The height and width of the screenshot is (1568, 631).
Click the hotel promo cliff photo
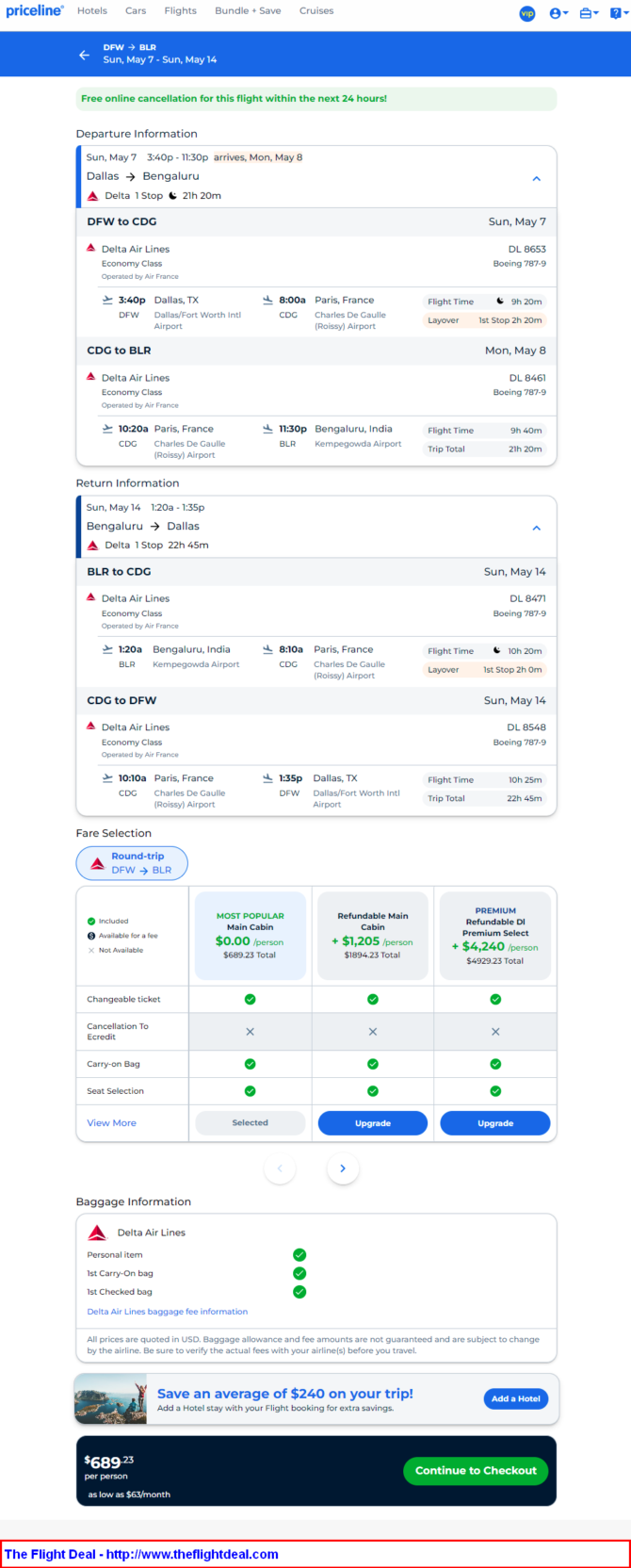tap(111, 1398)
